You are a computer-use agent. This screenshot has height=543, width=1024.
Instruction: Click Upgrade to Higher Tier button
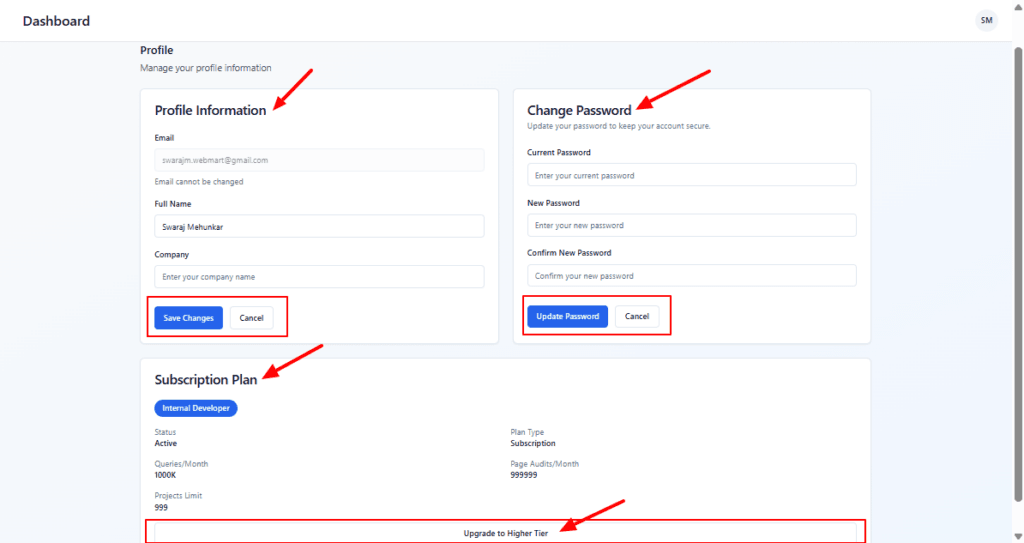coord(505,533)
